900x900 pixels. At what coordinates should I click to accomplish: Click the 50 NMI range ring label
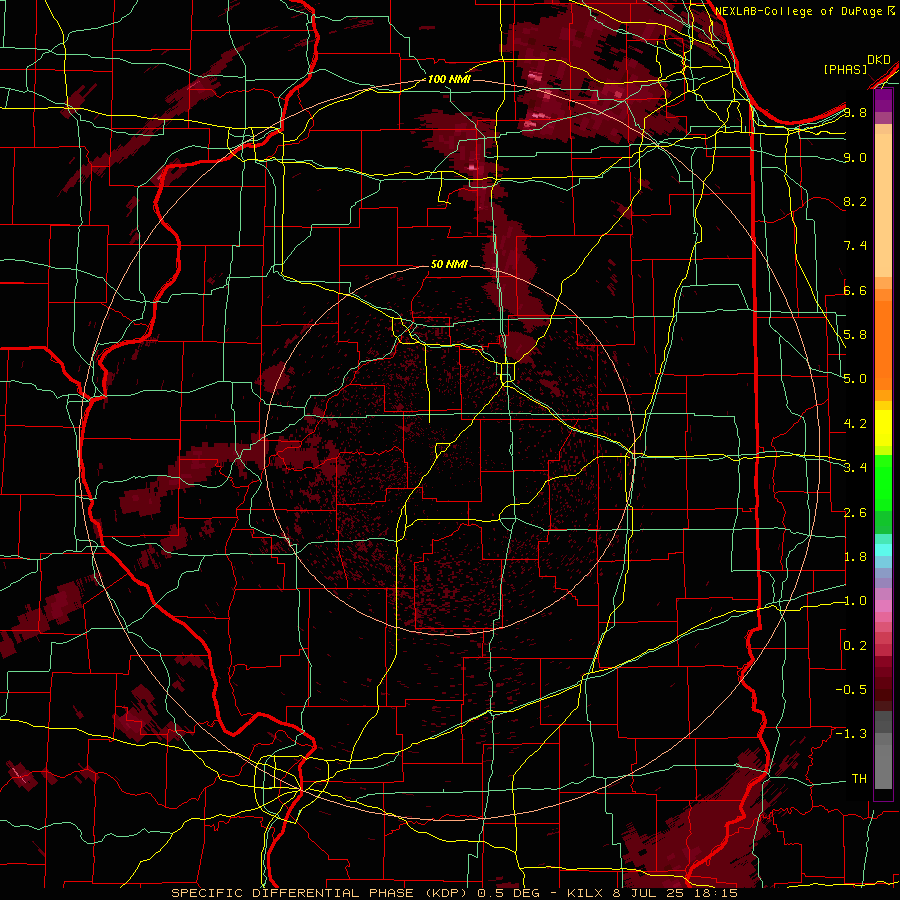pyautogui.click(x=449, y=264)
